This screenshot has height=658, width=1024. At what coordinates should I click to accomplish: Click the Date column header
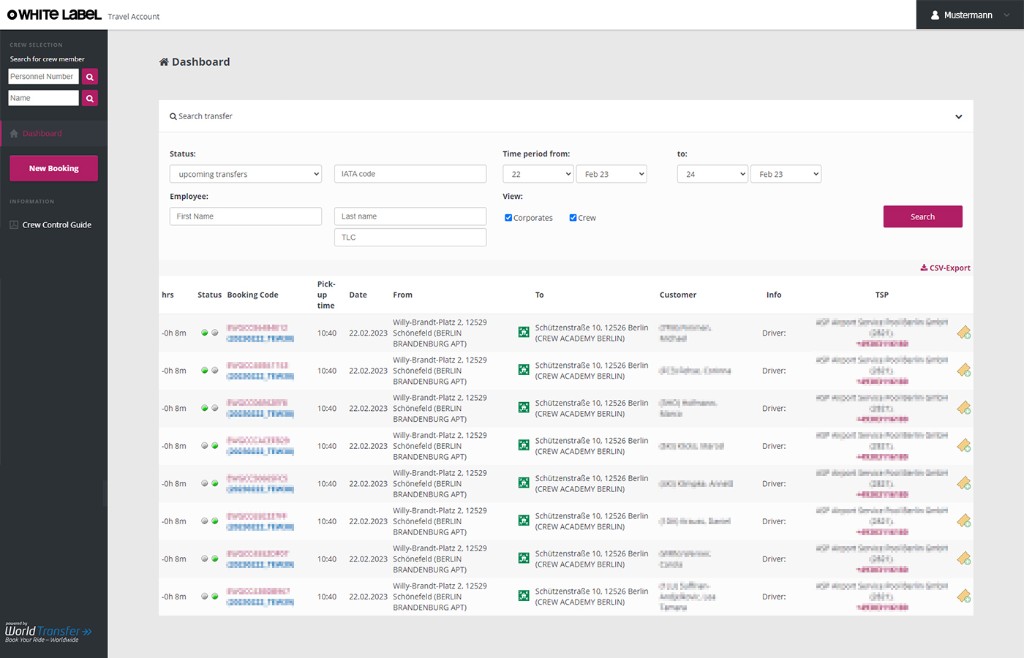(x=358, y=295)
